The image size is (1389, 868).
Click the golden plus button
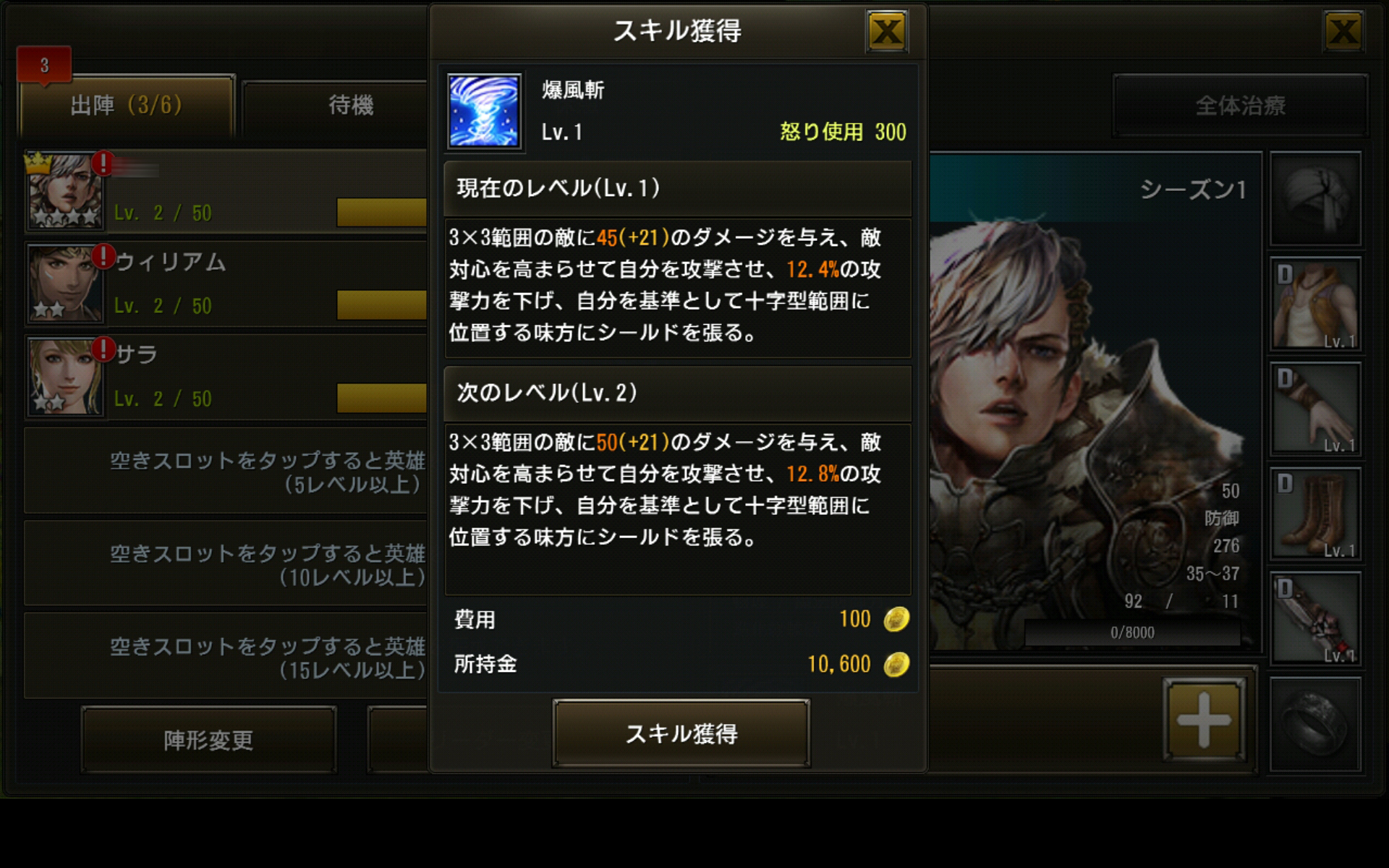point(1204,719)
